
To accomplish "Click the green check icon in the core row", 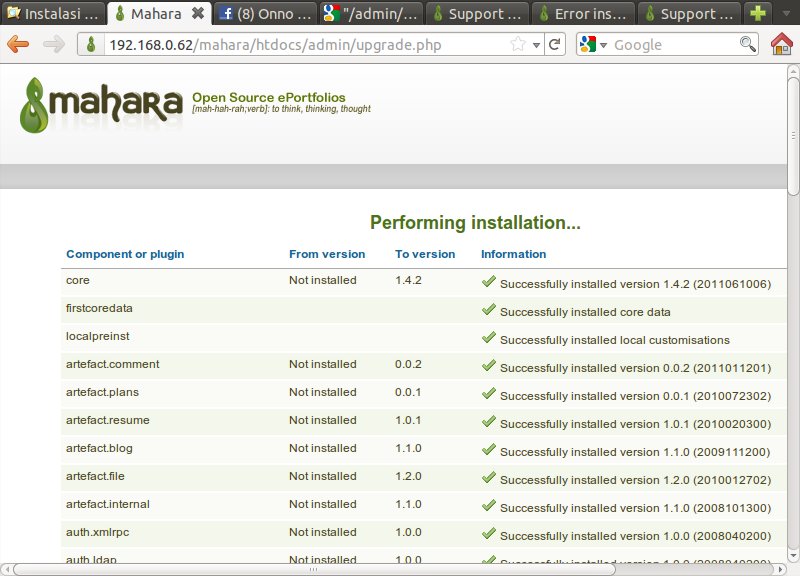I will click(489, 281).
